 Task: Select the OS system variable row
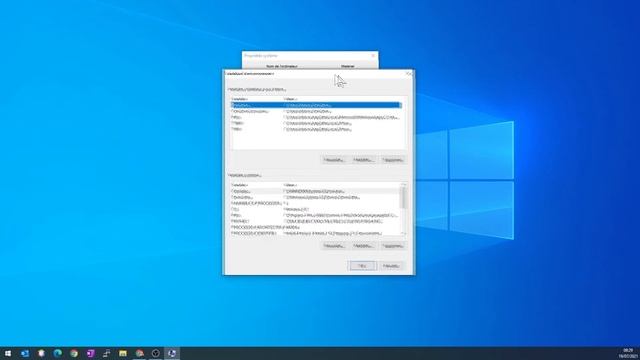[x=316, y=209]
